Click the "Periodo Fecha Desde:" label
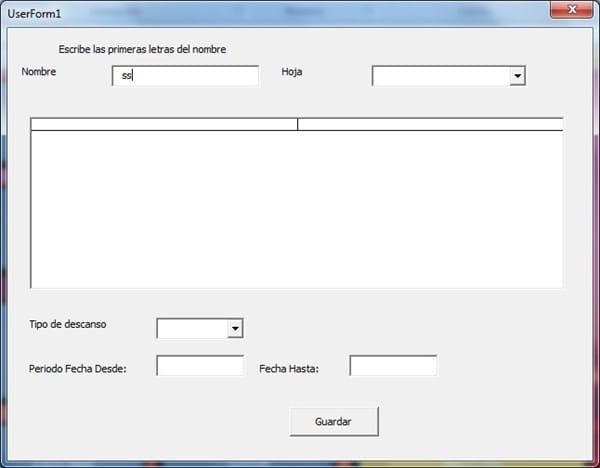This screenshot has height=468, width=600. [78, 369]
